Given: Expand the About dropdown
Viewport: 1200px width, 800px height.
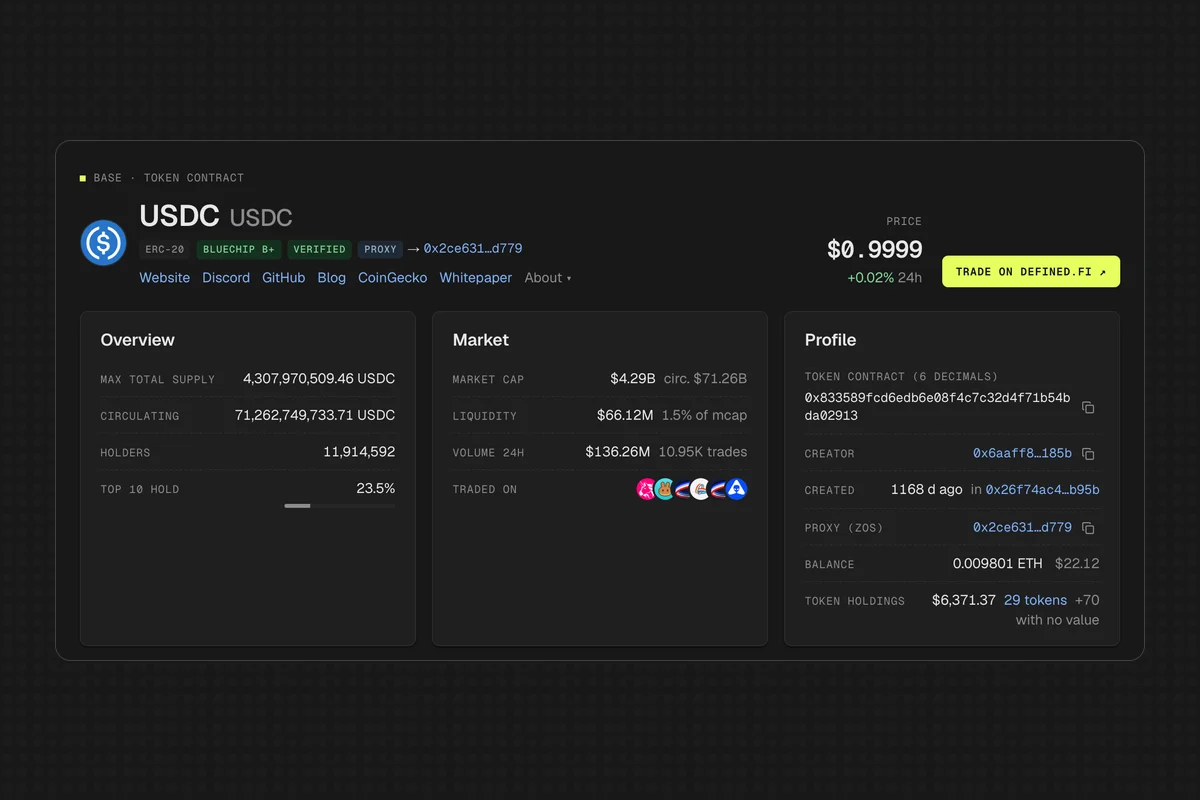Looking at the screenshot, I should 548,278.
